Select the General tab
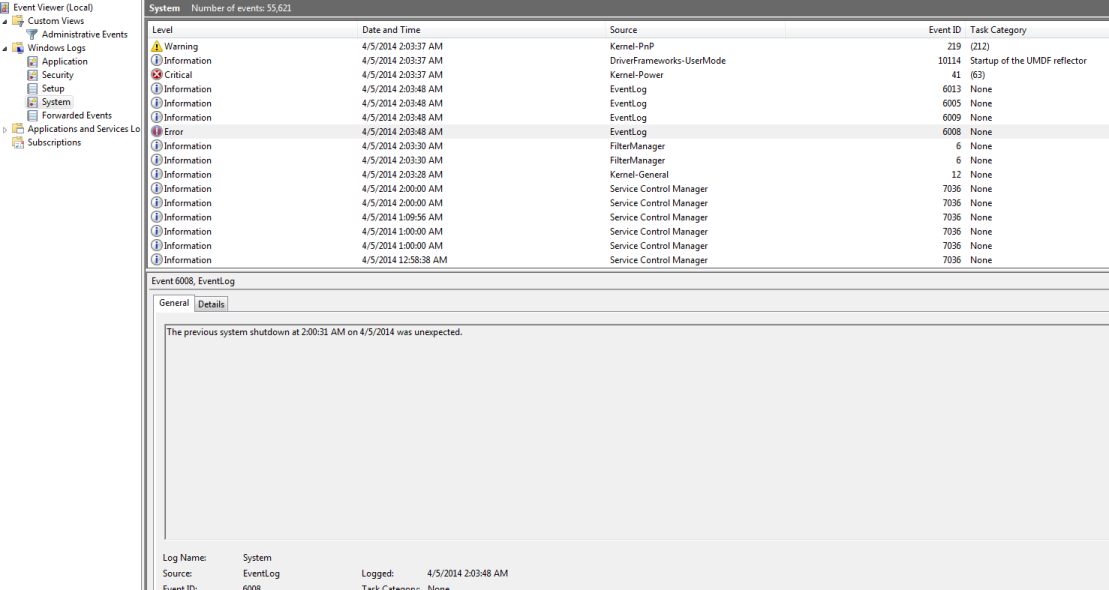The width and height of the screenshot is (1109, 590). [x=174, y=303]
